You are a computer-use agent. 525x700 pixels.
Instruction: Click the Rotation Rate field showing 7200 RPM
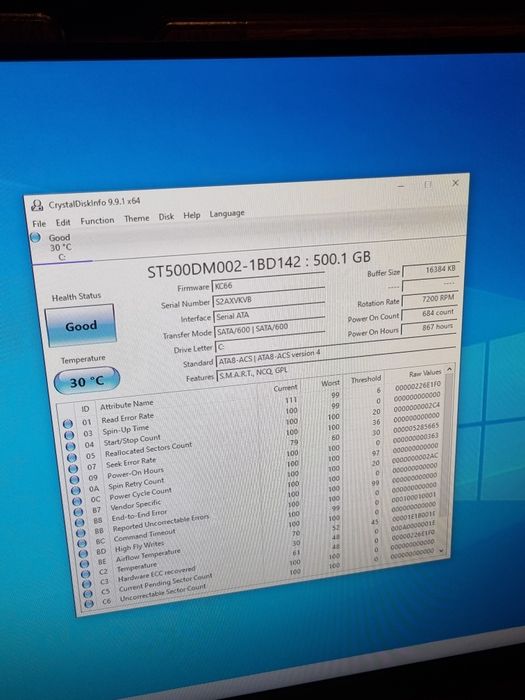pyautogui.click(x=429, y=299)
